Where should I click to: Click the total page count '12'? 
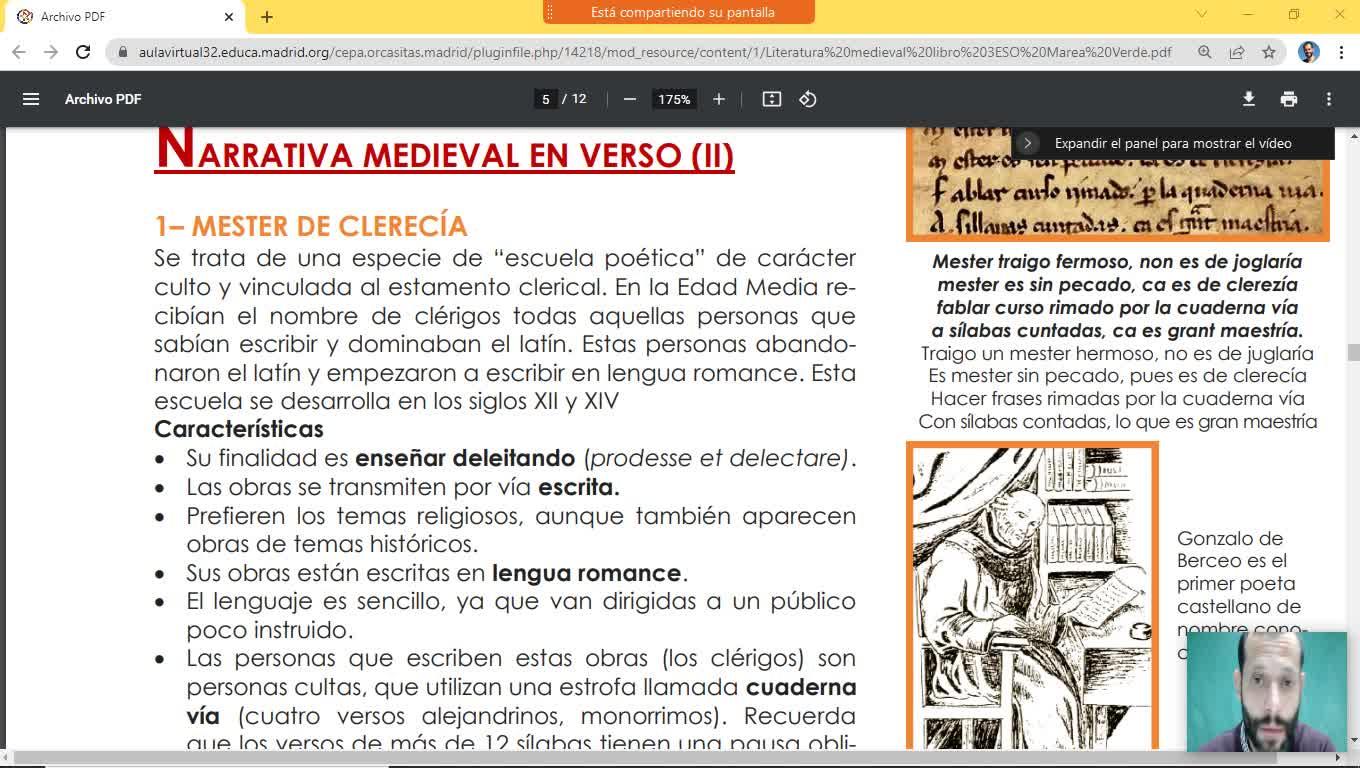point(579,99)
